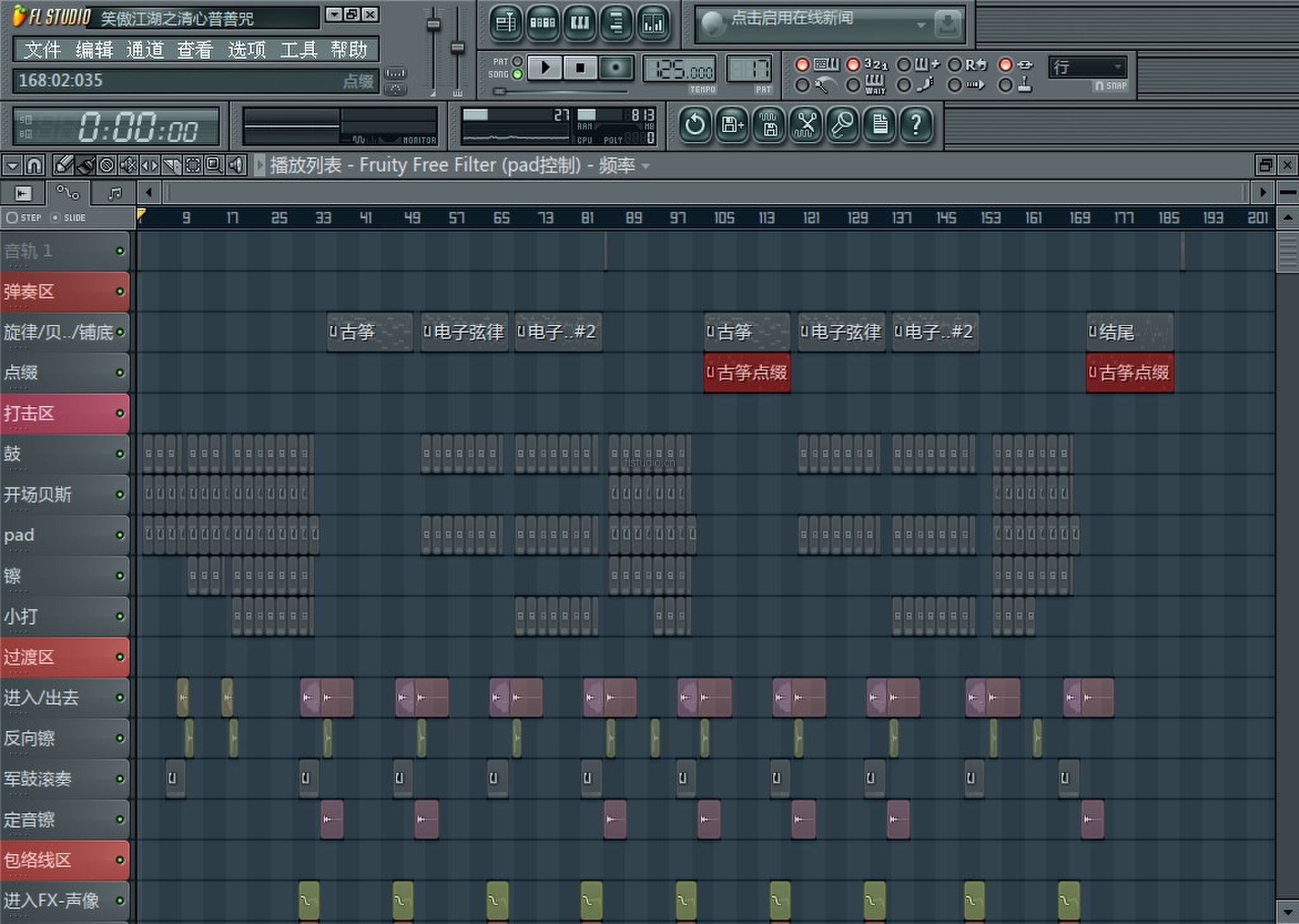Click the globe icon in news panel
Screen dimensions: 1299x924
coord(712,25)
